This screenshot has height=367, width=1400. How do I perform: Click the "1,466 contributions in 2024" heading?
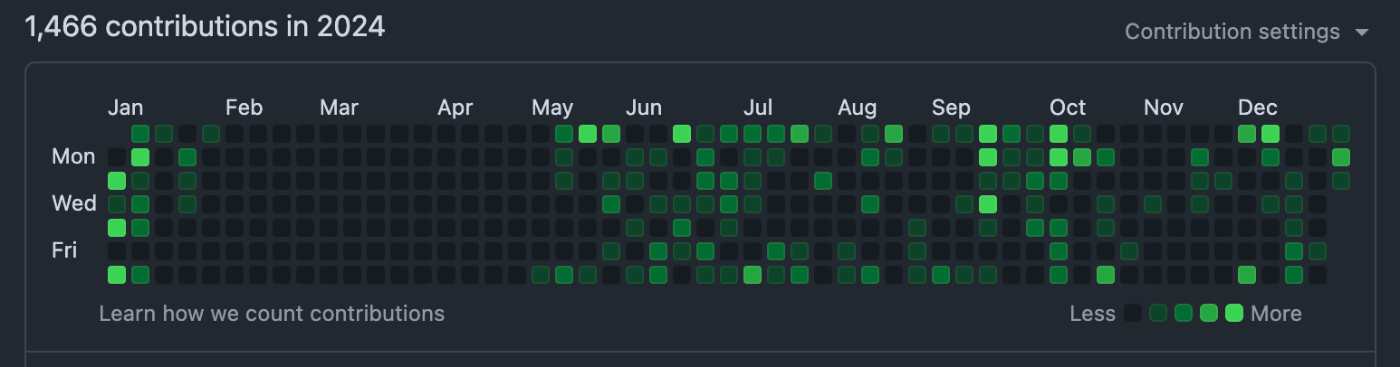click(x=205, y=27)
